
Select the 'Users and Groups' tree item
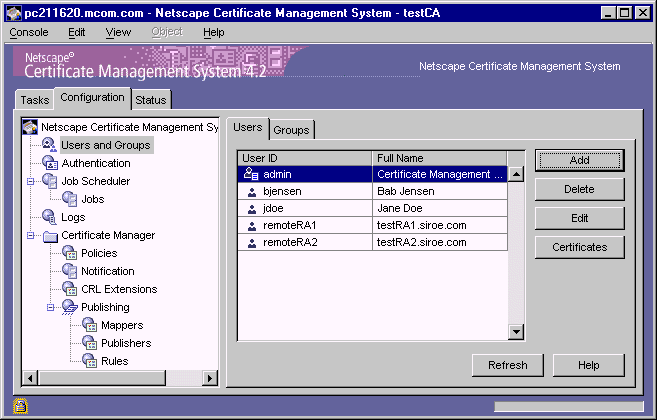click(106, 145)
